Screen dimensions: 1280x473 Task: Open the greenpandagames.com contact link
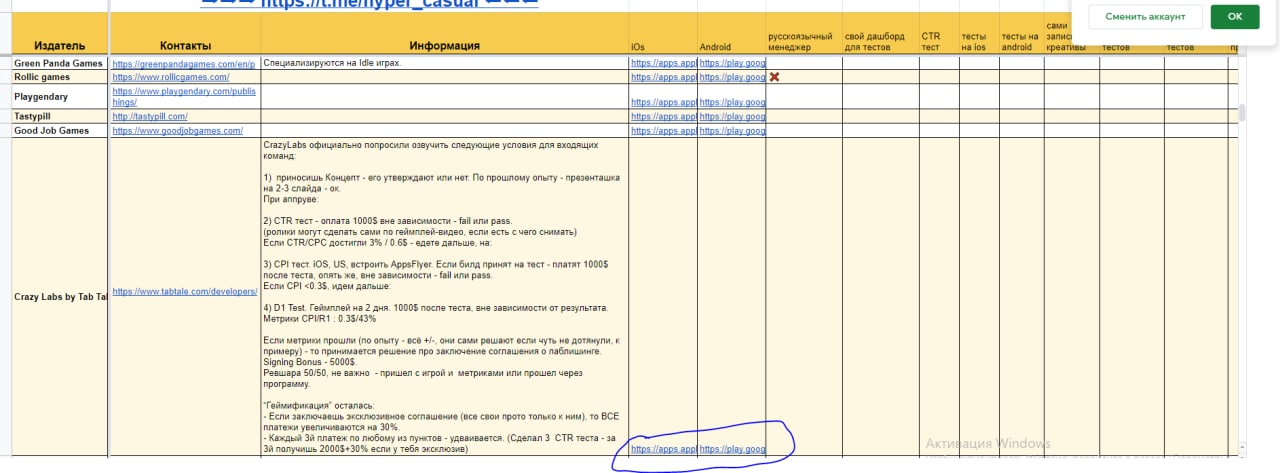(184, 64)
